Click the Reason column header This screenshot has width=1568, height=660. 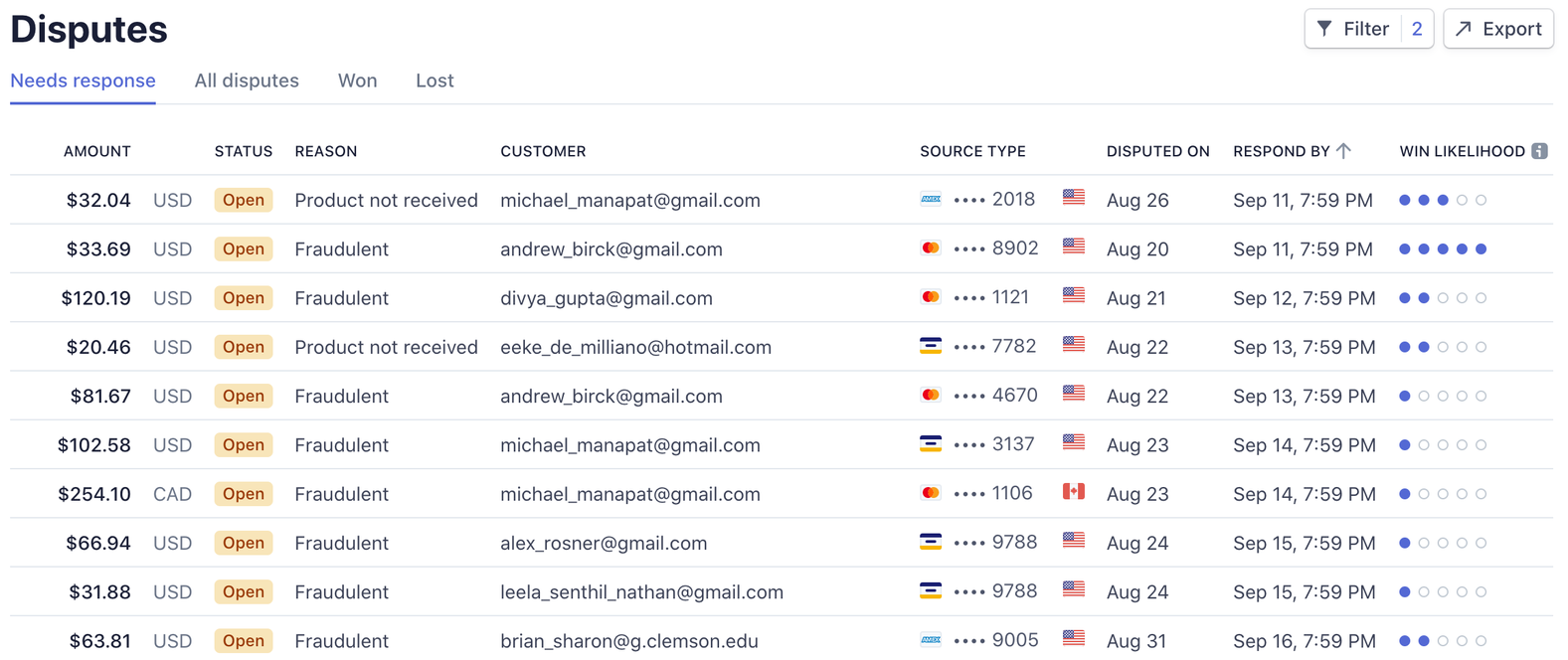326,151
